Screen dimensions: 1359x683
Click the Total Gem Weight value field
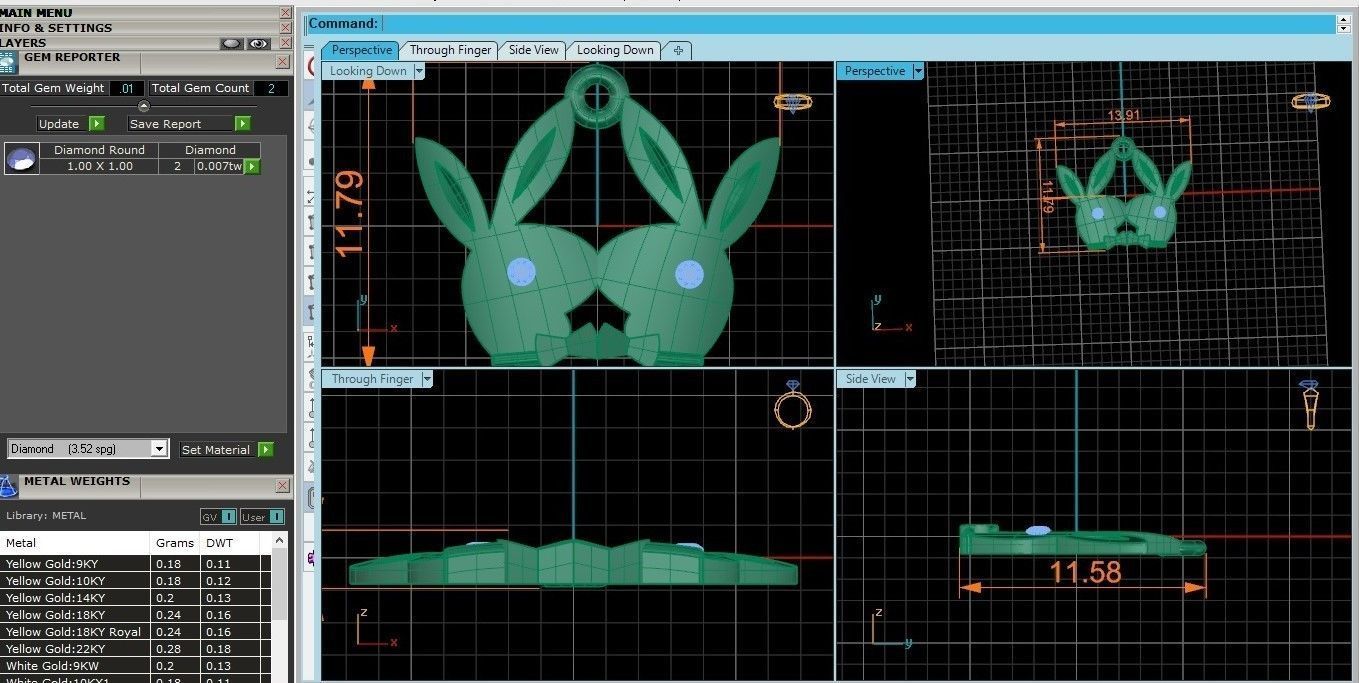tap(127, 88)
